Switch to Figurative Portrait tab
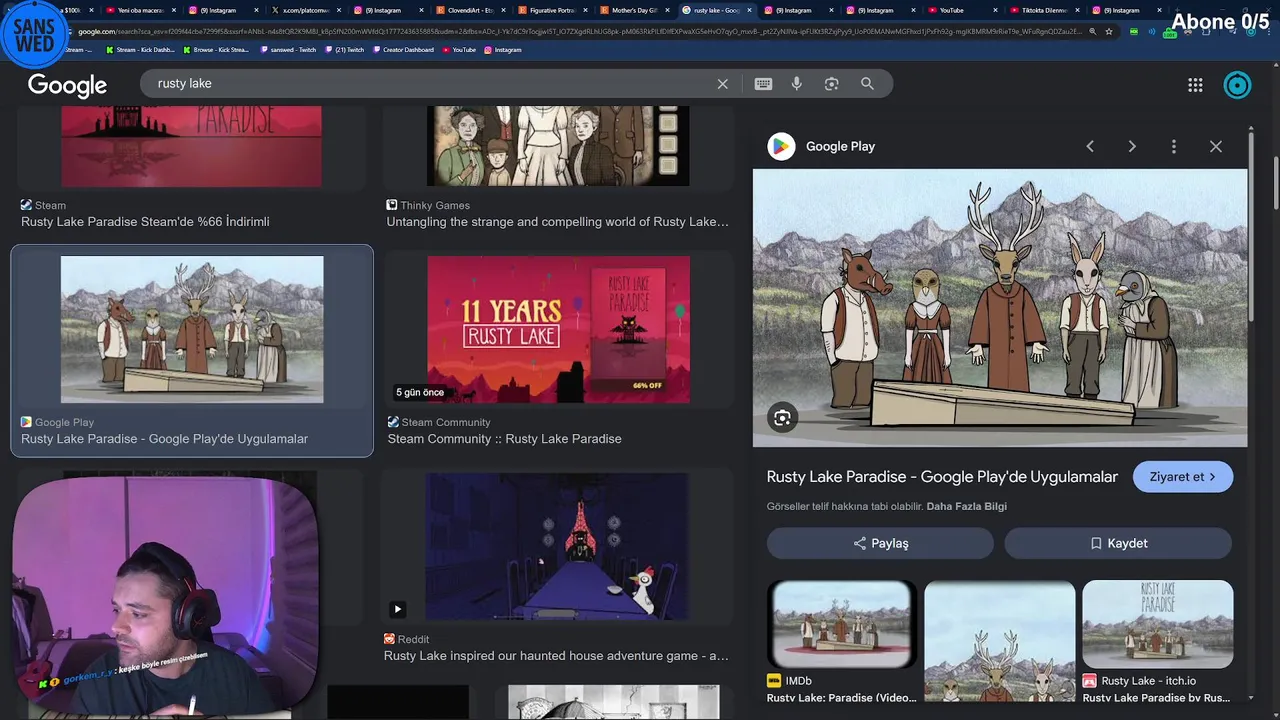Image resolution: width=1280 pixels, height=720 pixels. pyautogui.click(x=551, y=10)
